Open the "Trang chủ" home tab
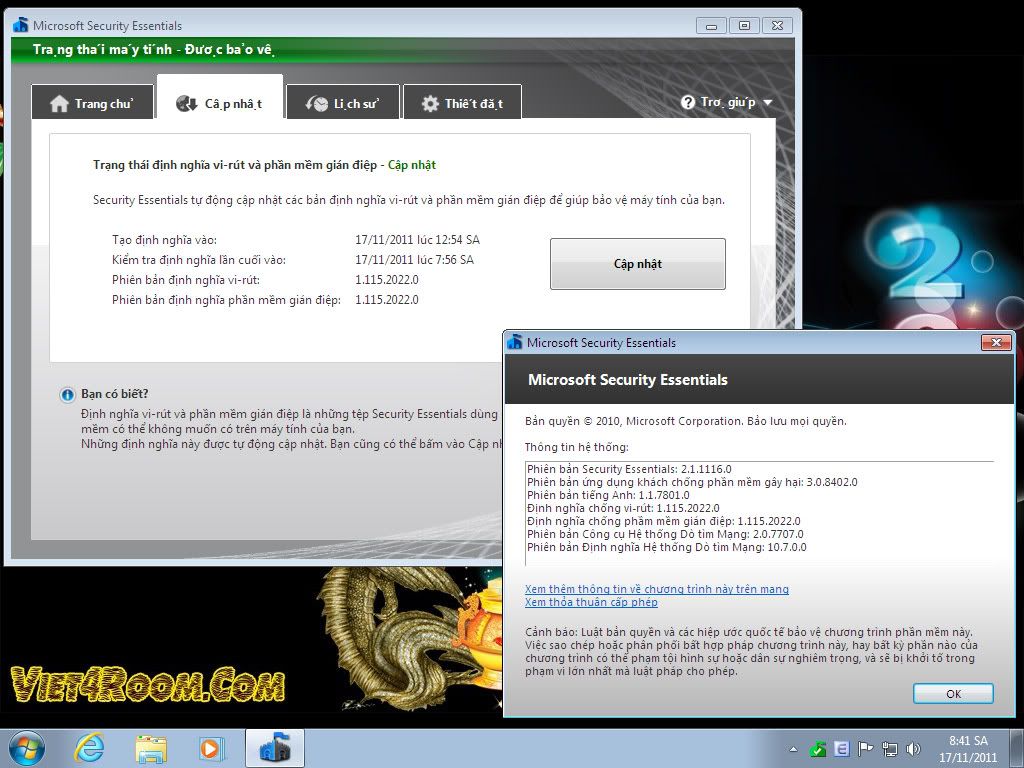 (92, 103)
